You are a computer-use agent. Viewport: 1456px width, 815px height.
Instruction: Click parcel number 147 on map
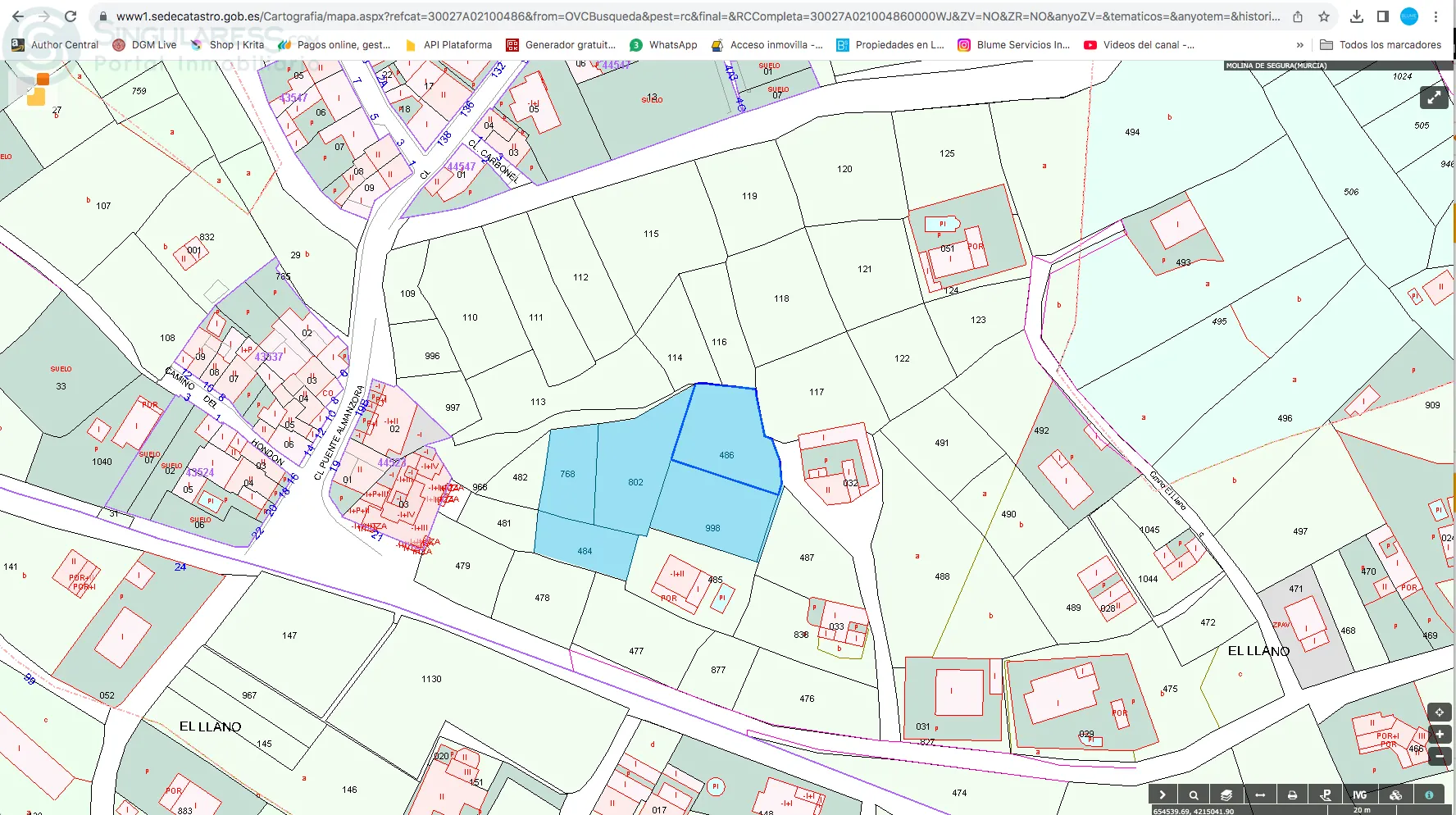point(289,635)
